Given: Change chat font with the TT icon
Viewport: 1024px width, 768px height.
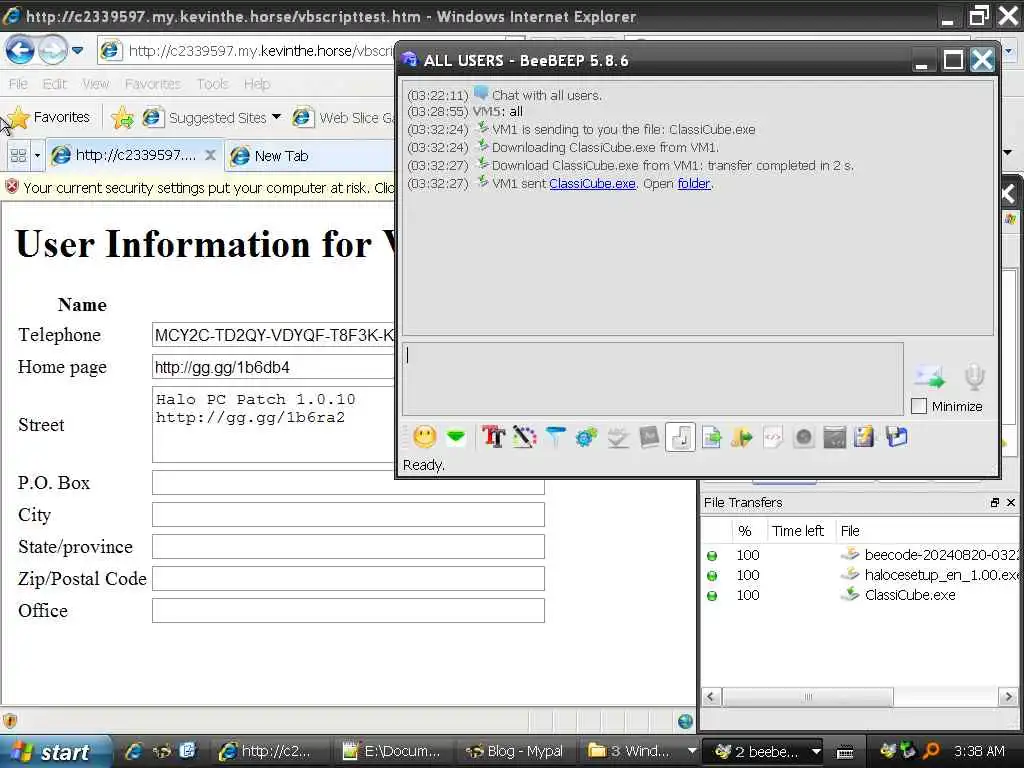Looking at the screenshot, I should point(493,437).
